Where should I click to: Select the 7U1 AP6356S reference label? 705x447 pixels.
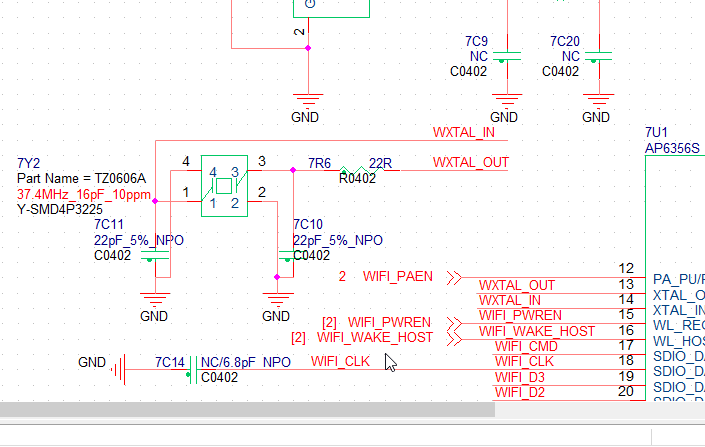point(673,140)
